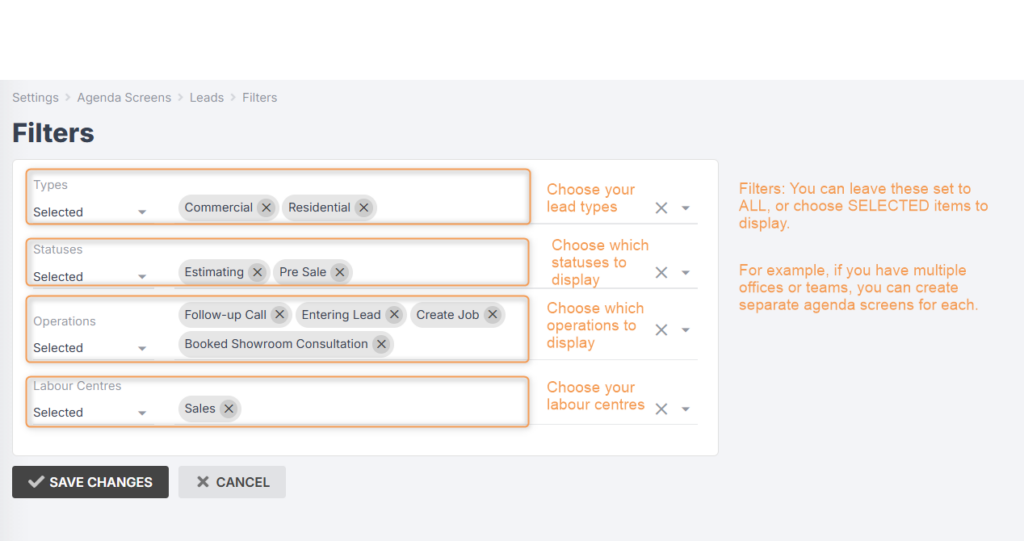Remove Booked Showroom Consultation chip

tap(381, 344)
